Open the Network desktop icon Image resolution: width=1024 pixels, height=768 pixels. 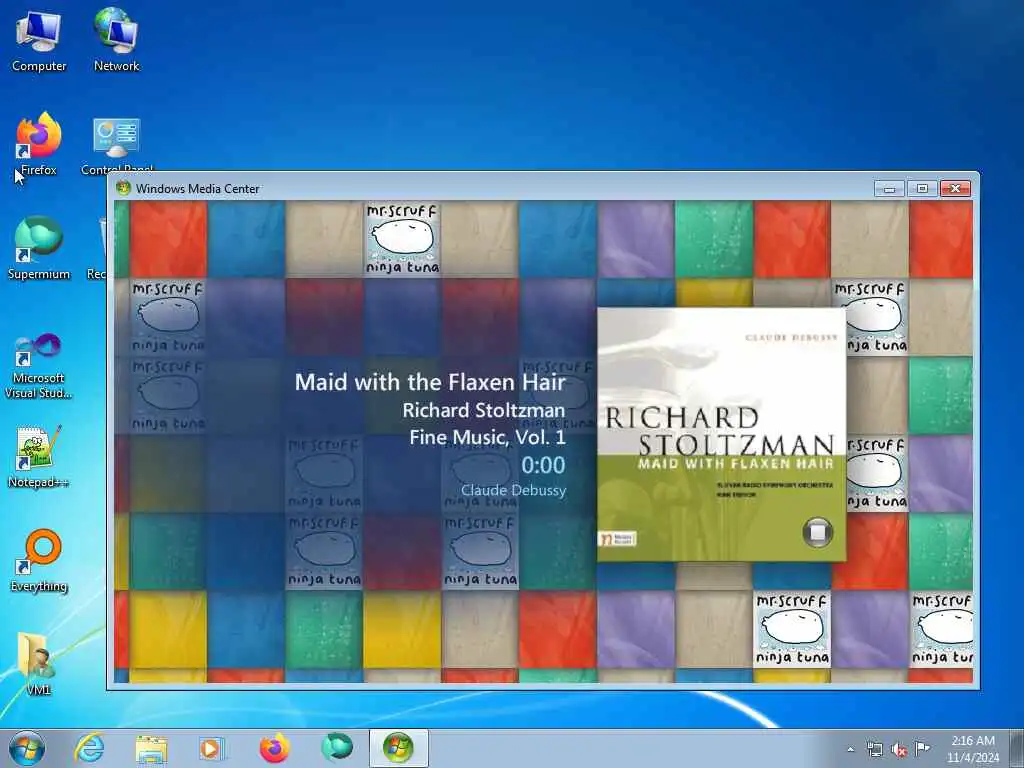click(116, 40)
